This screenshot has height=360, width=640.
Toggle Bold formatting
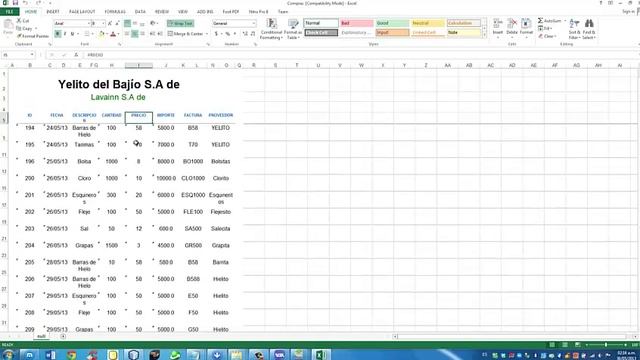pos(58,34)
